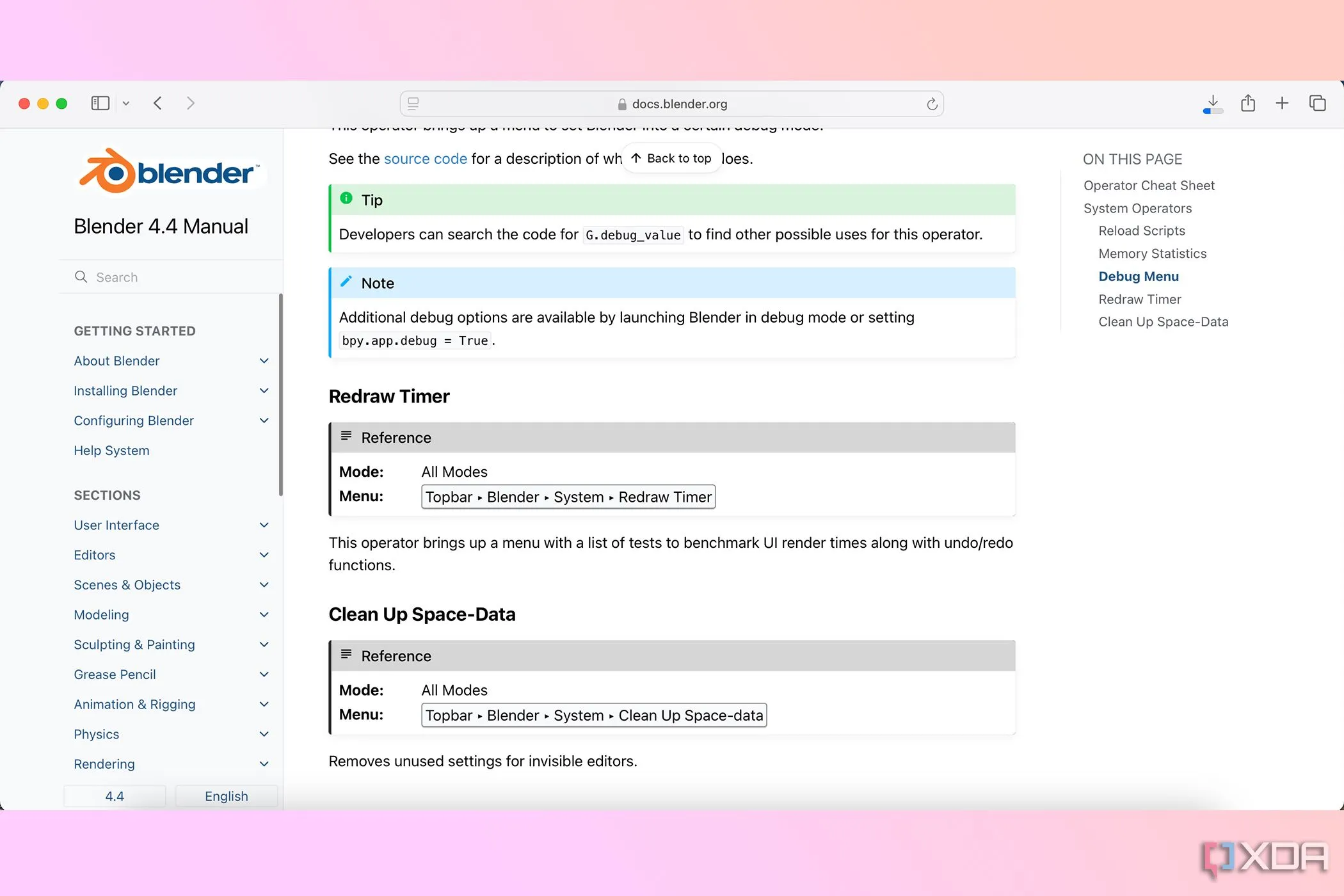Jump to Operator Cheat Sheet in page outline
The image size is (1344, 896).
(1149, 186)
